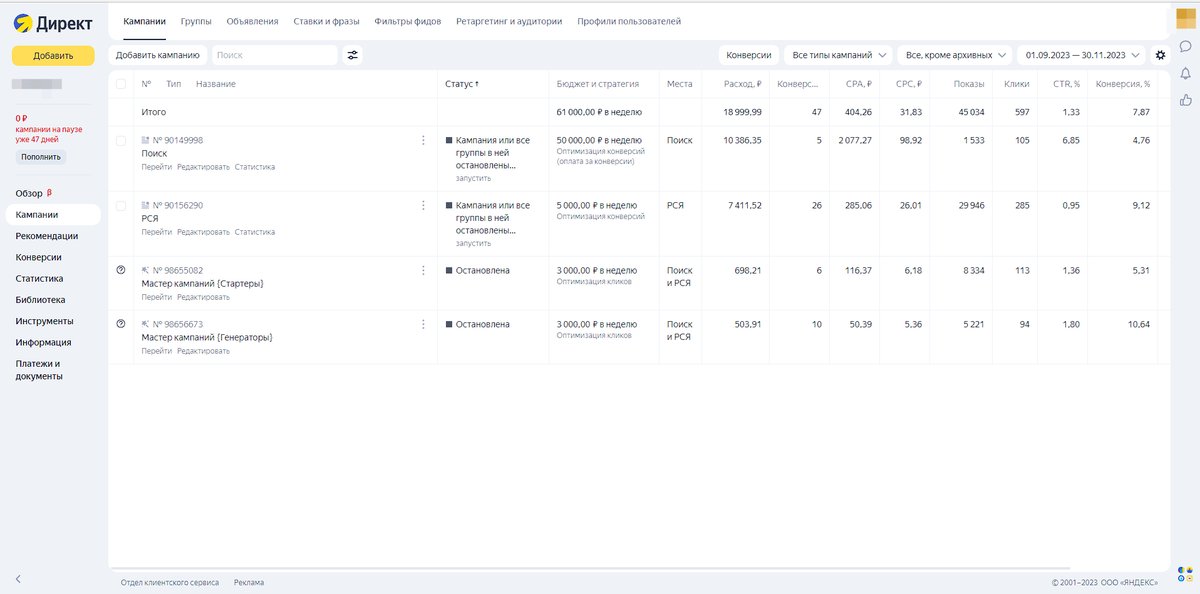The height and width of the screenshot is (594, 1200).
Task: Focus the Поиск campaign search field
Action: pyautogui.click(x=275, y=55)
